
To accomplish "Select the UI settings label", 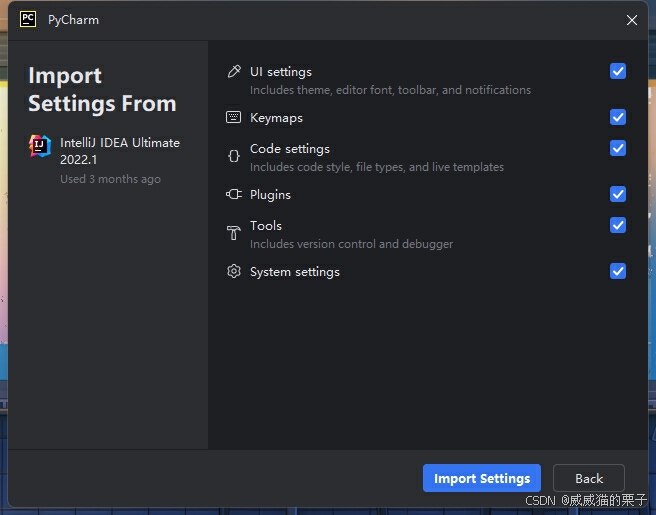I will [x=281, y=72].
